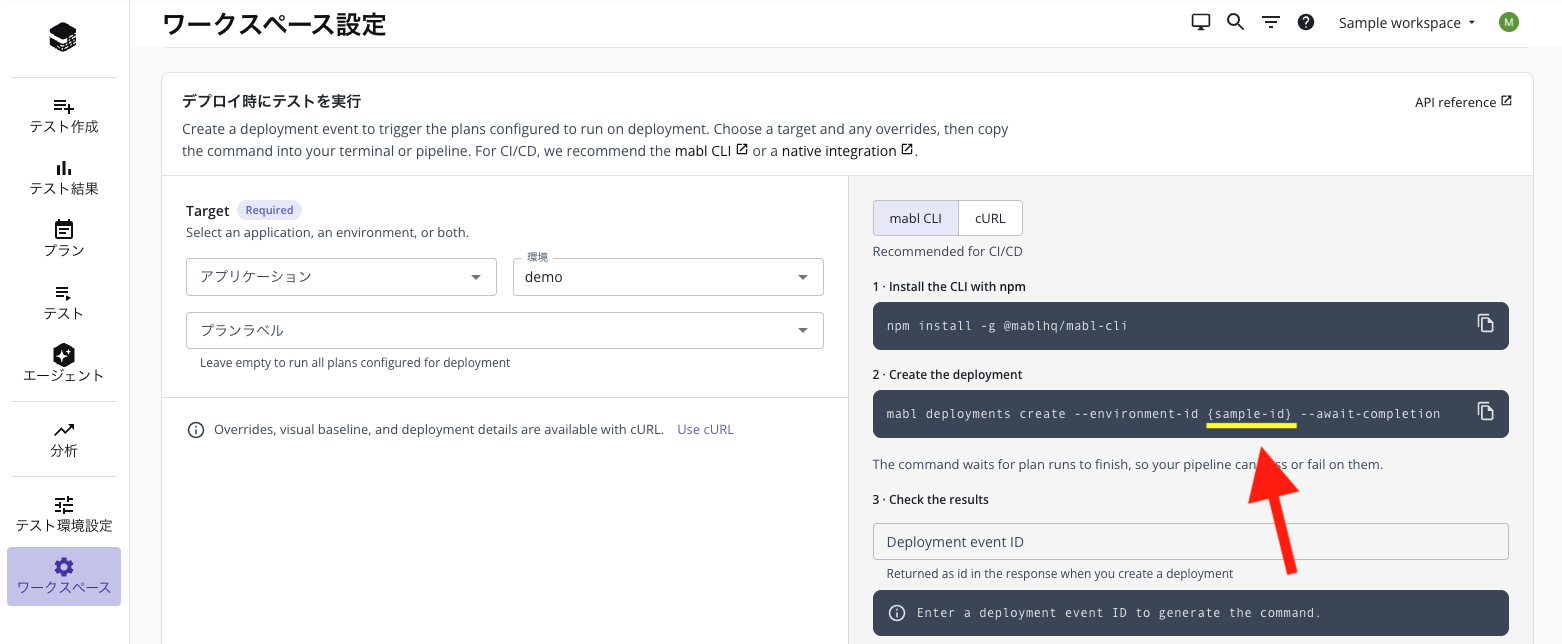This screenshot has width=1562, height=644.
Task: Go to テスト結果 in the sidebar
Action: [x=64, y=178]
